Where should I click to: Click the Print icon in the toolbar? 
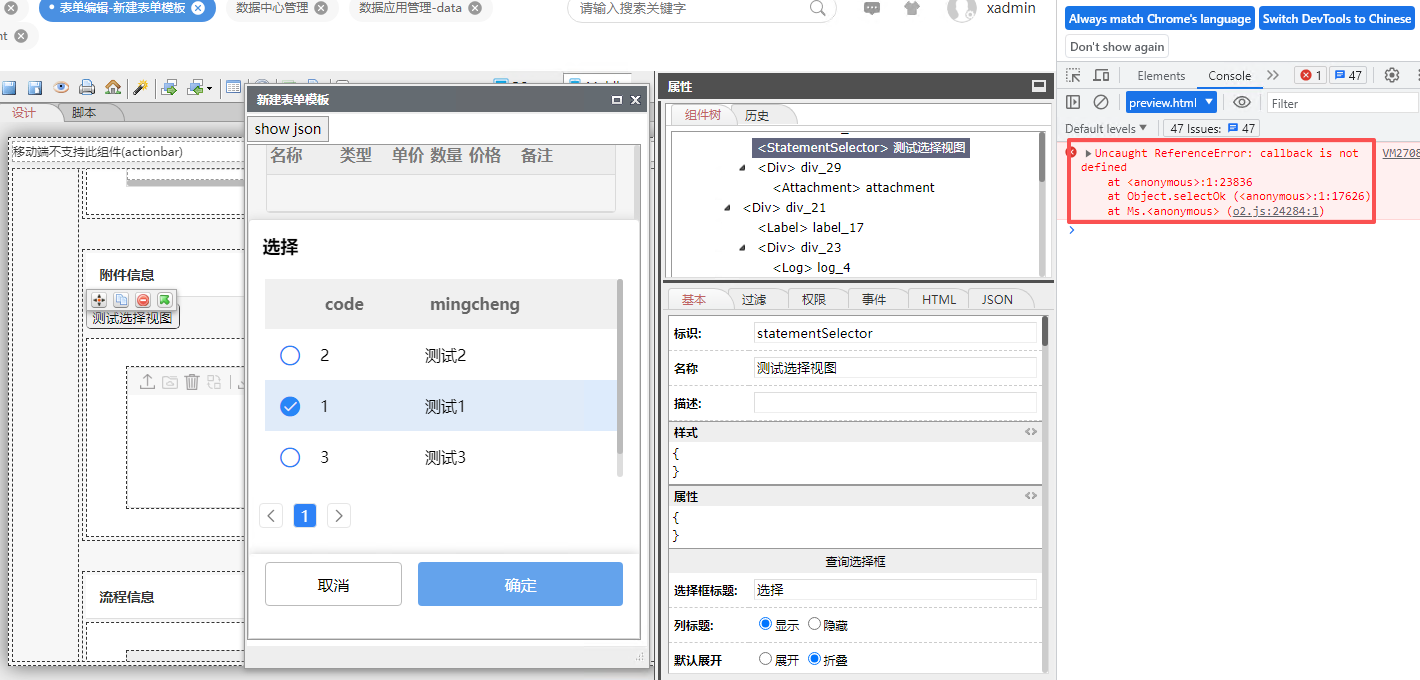[x=87, y=87]
